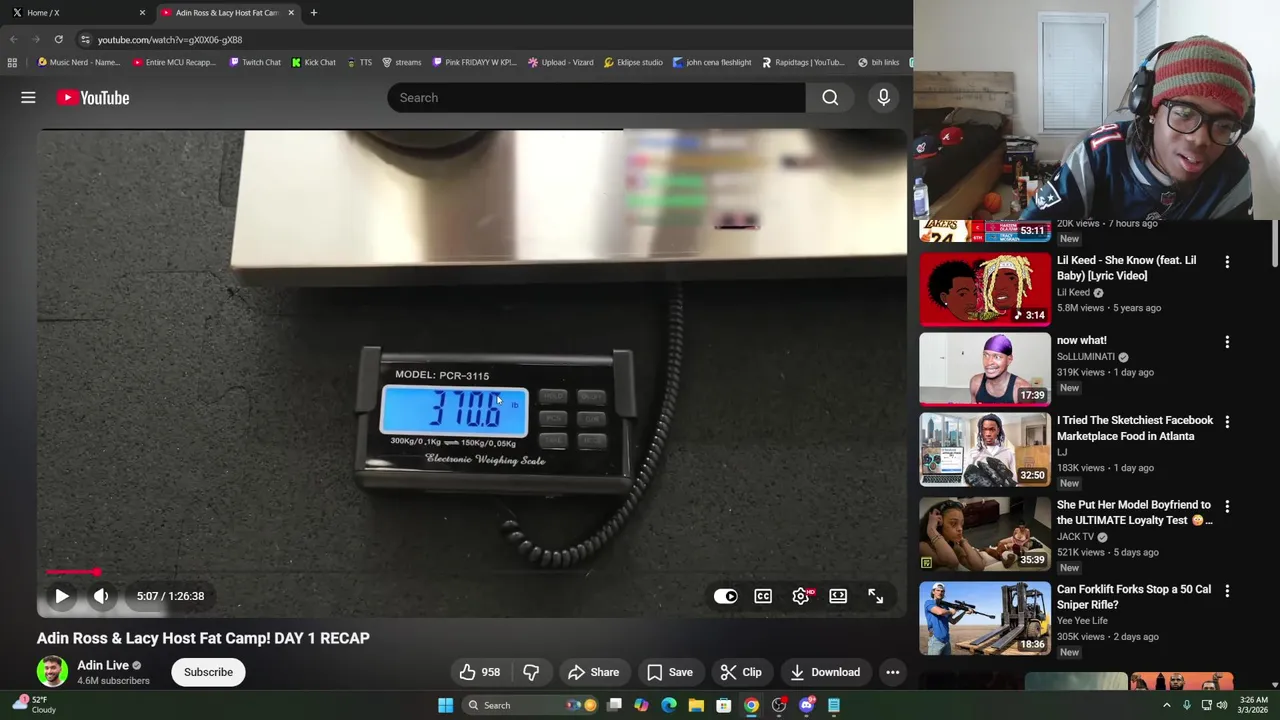Open the streams bookmark

[401, 62]
